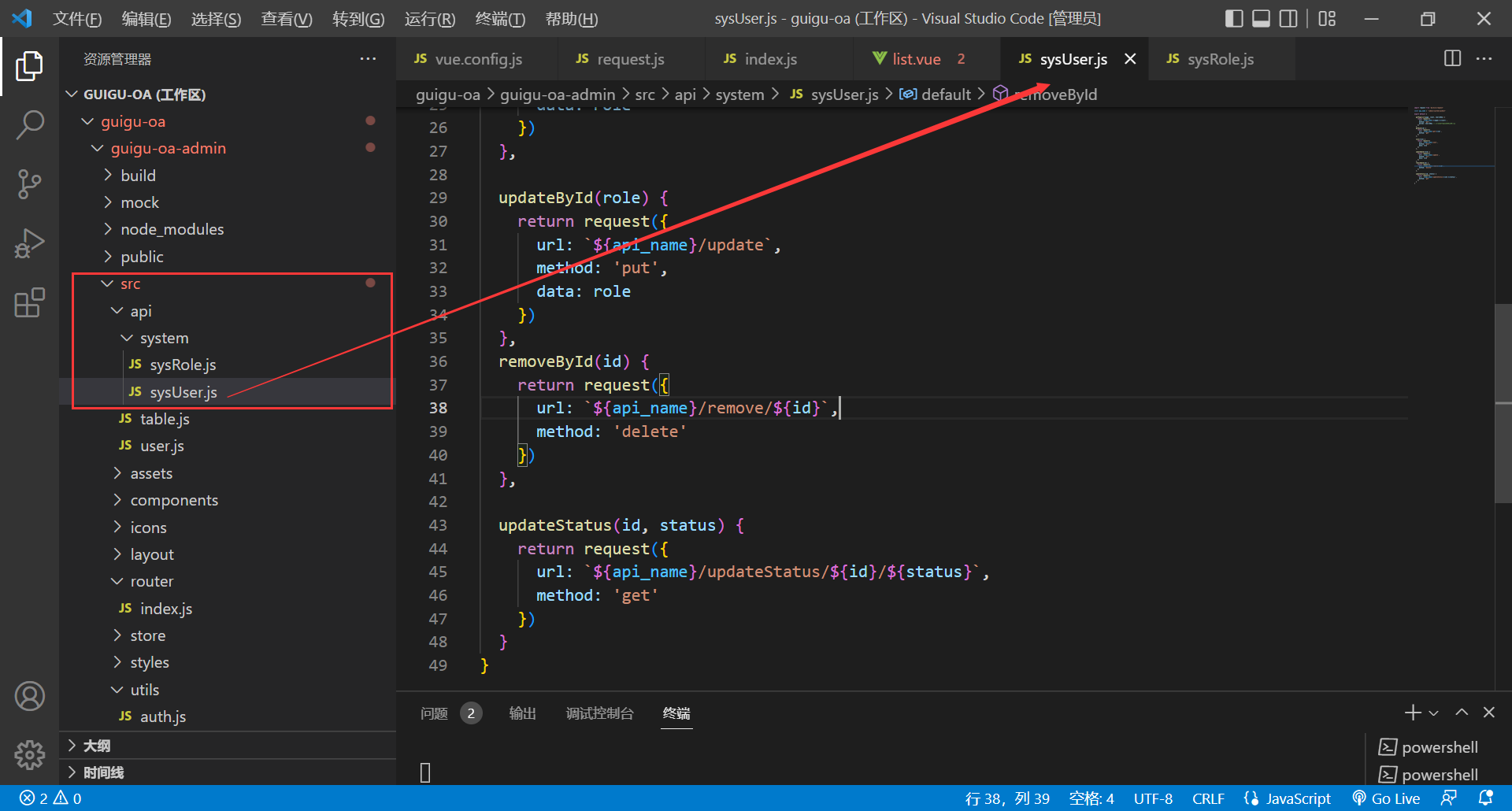Open the Run and Debug view
The height and width of the screenshot is (811, 1512).
29,243
